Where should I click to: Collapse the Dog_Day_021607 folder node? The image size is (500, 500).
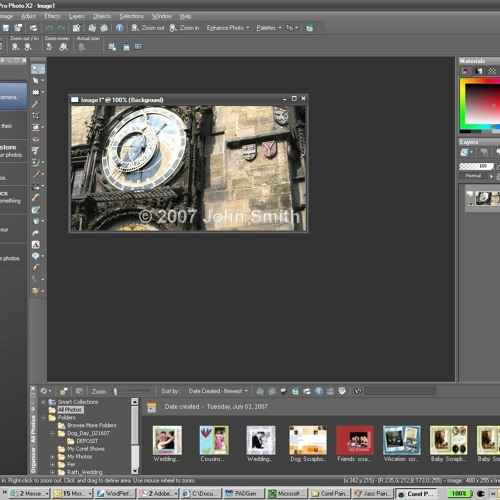tap(52, 433)
